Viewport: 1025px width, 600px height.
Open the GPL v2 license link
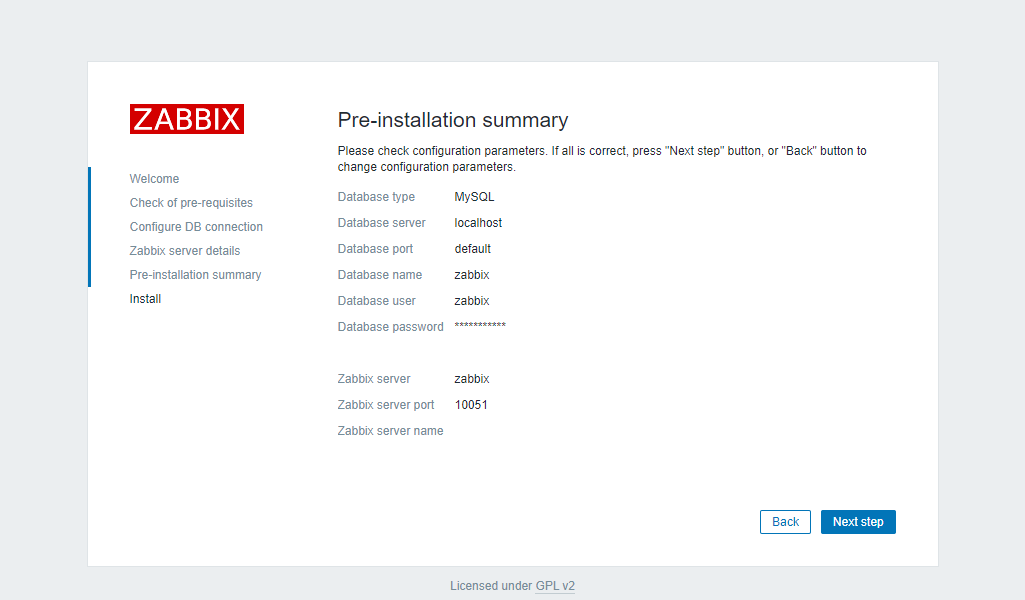(555, 586)
